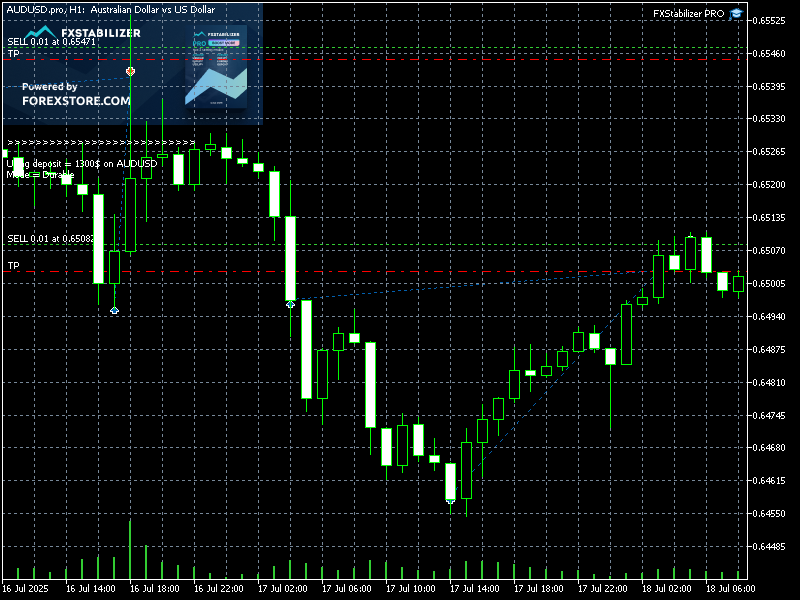
Task: Select the SELL 0.01 at 0.65083 order label
Action: coord(51,238)
